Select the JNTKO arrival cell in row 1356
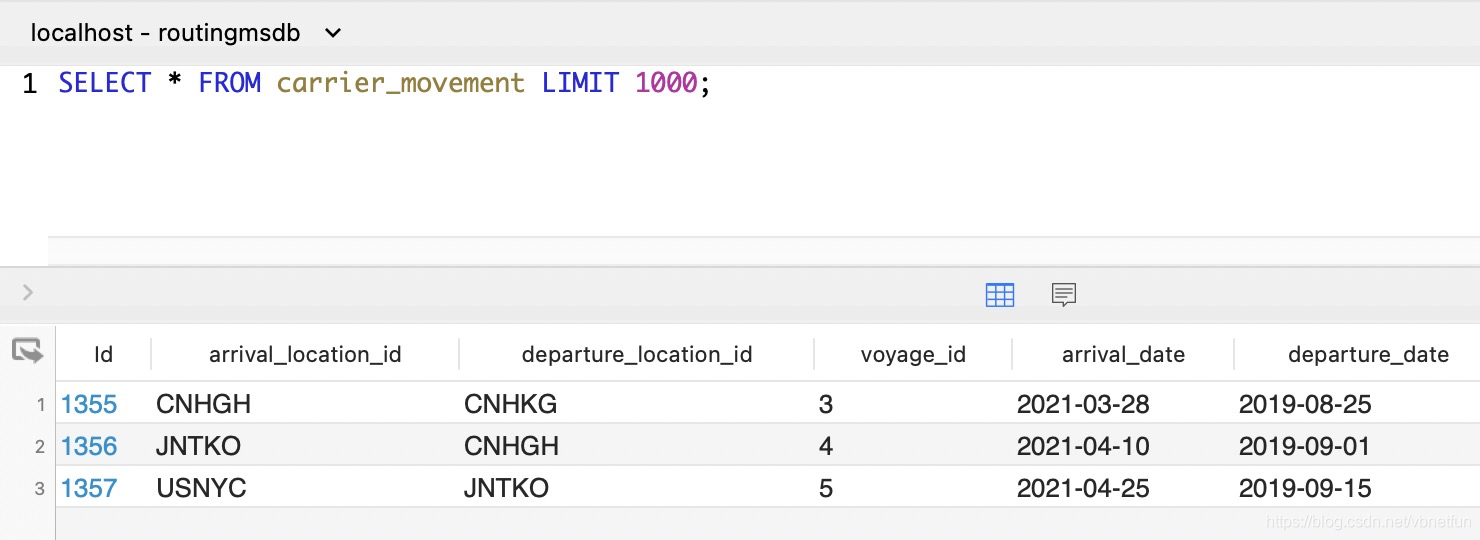Image resolution: width=1480 pixels, height=540 pixels. click(x=198, y=446)
